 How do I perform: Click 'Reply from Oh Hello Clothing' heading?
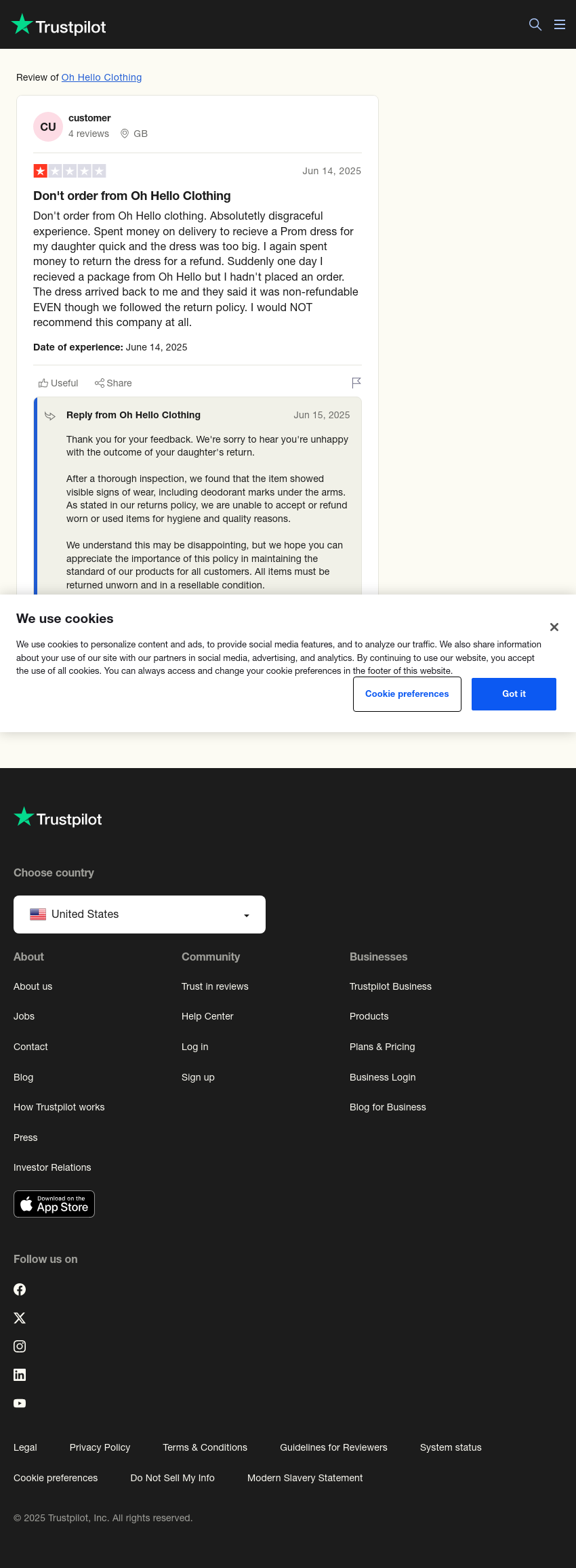[133, 415]
